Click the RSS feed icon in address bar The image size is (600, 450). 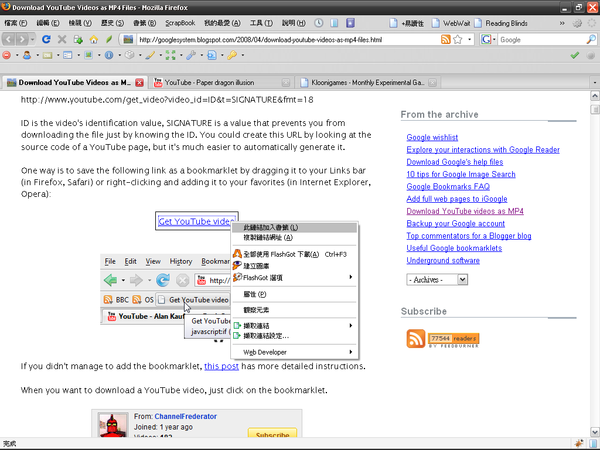click(x=445, y=39)
